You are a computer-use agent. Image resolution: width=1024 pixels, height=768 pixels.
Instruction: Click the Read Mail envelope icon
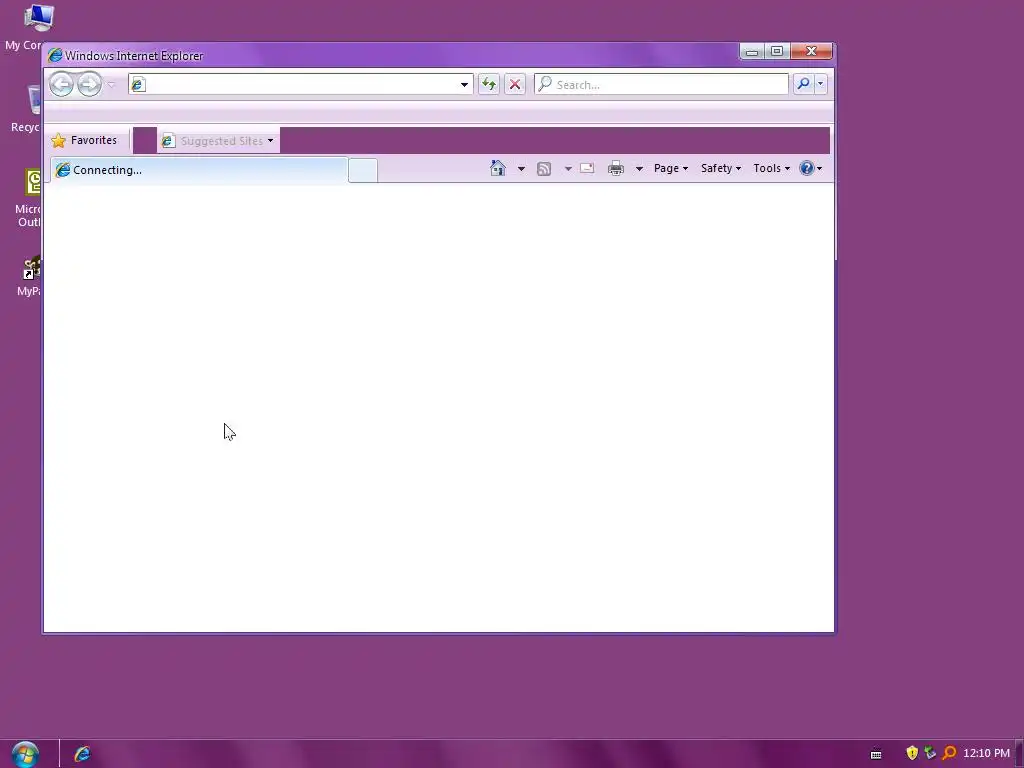click(587, 168)
